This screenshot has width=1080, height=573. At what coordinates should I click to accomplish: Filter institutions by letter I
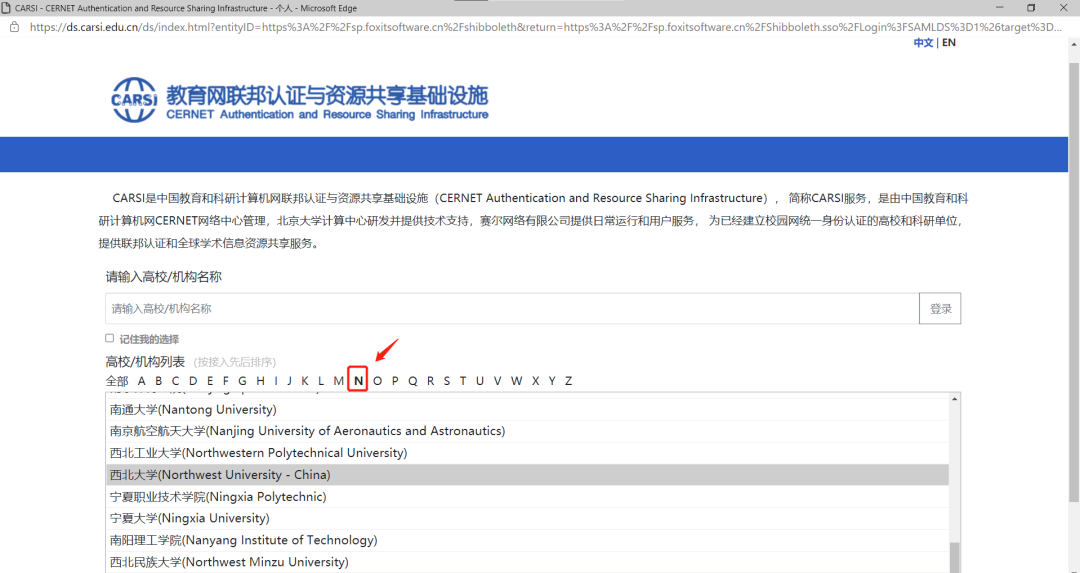tap(276, 381)
